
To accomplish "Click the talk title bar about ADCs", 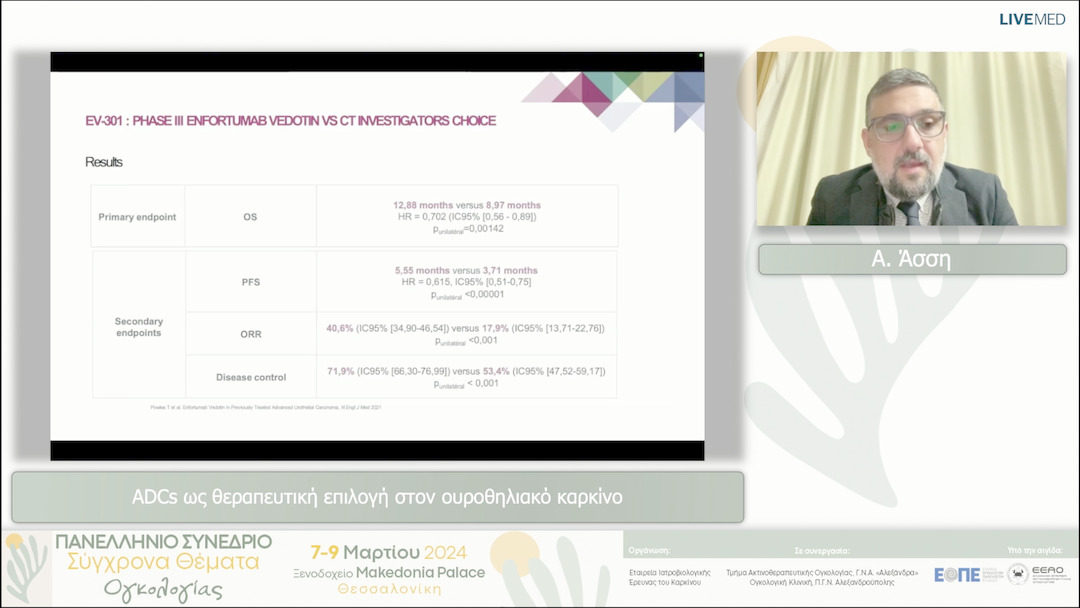I will click(377, 496).
